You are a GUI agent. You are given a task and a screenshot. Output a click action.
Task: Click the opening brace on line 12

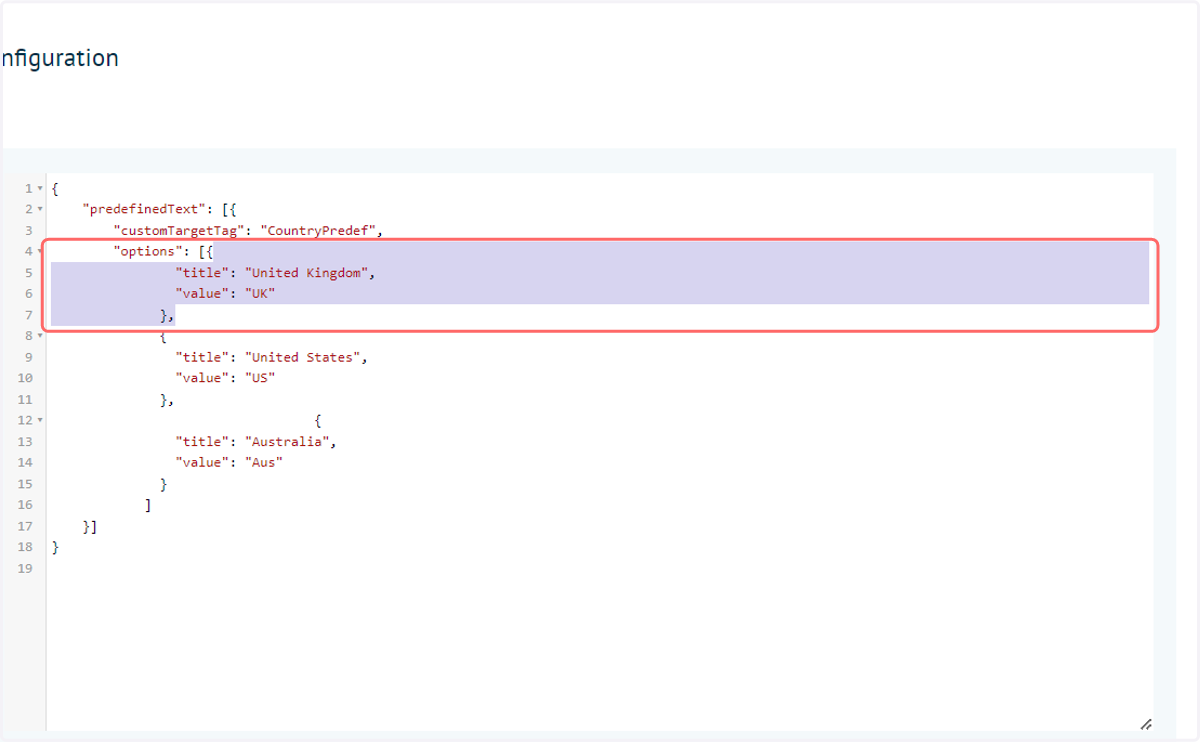318,420
